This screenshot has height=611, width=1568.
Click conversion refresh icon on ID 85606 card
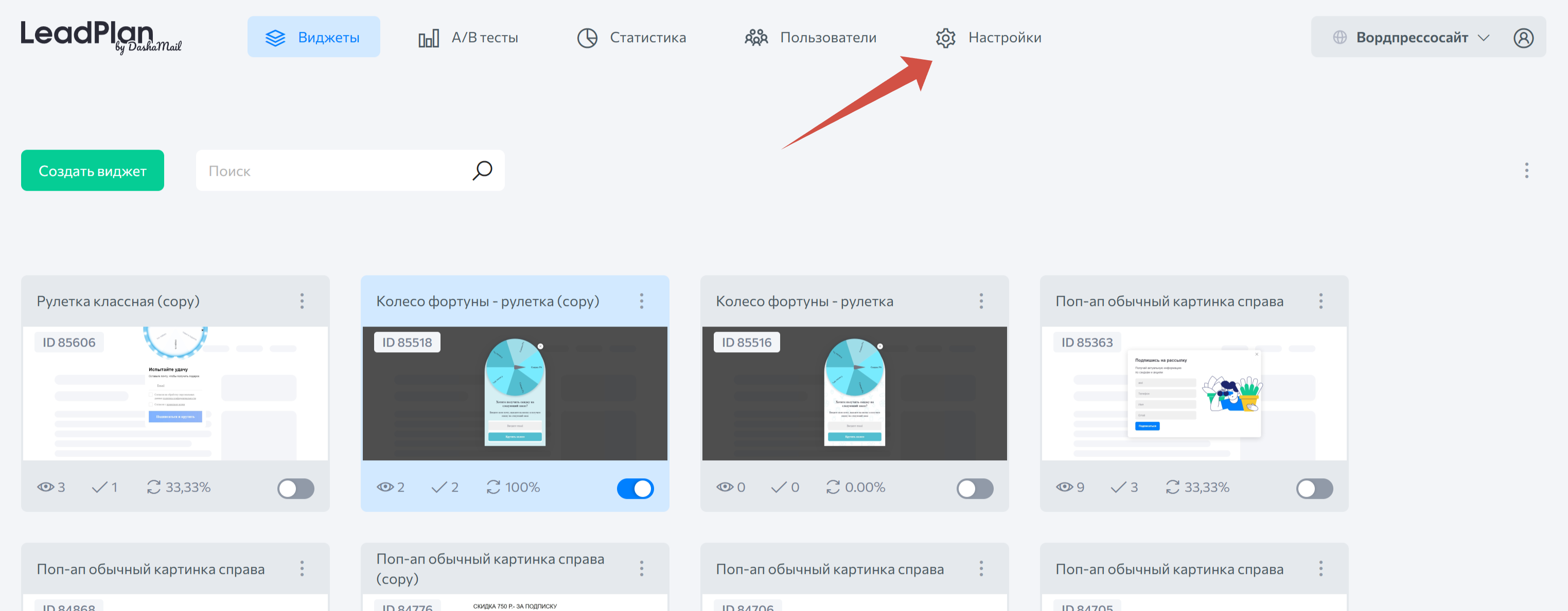coord(153,488)
